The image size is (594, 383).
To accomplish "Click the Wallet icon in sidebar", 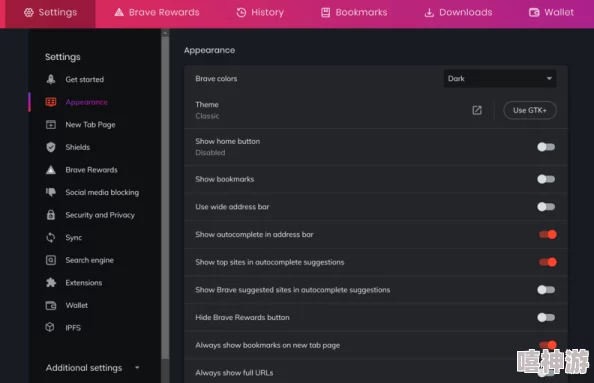I will [x=51, y=305].
